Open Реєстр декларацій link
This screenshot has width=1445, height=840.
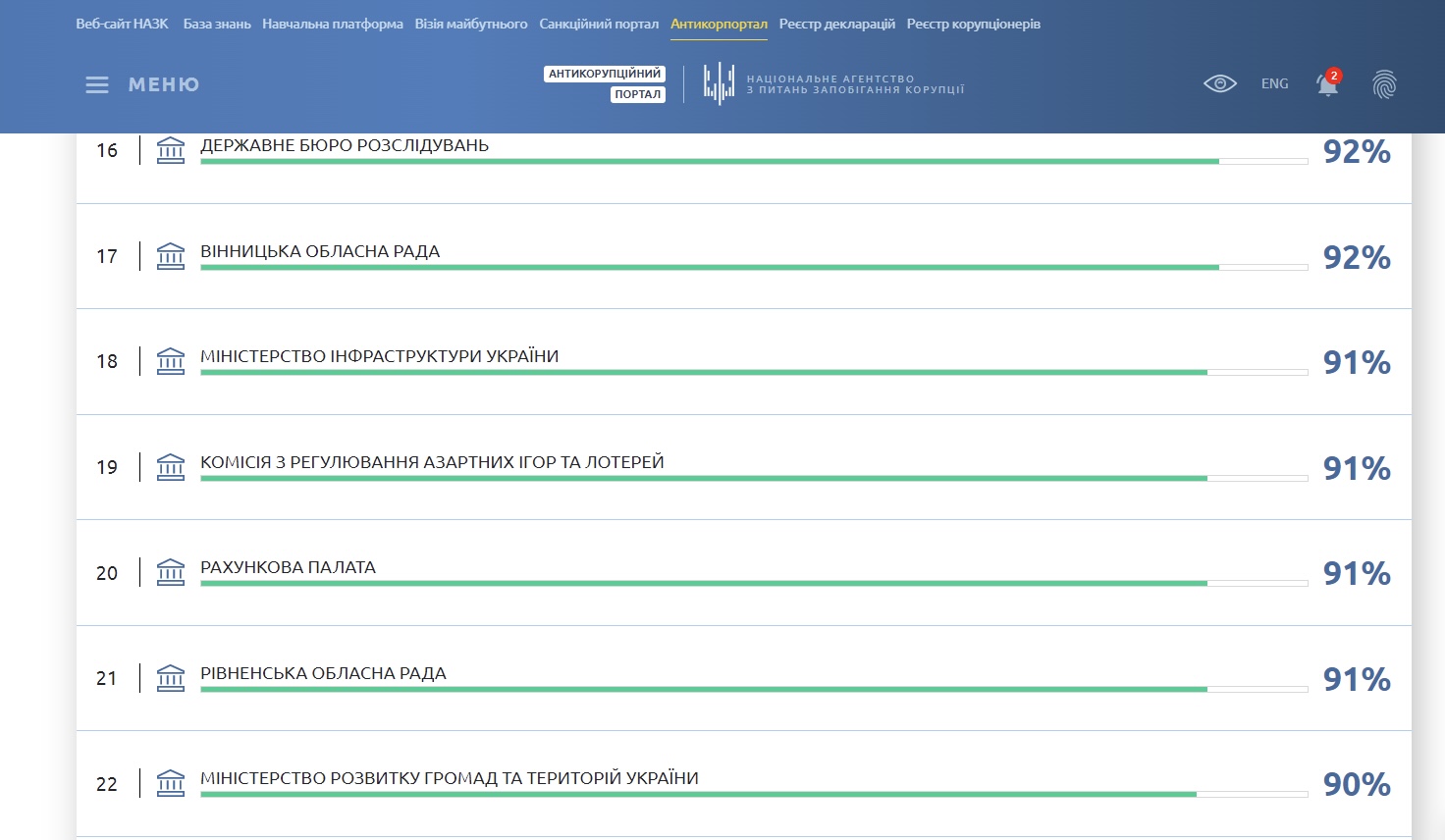(837, 24)
